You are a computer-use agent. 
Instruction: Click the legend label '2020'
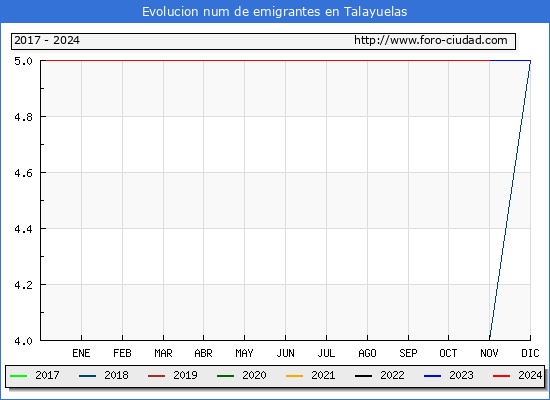[254, 375]
